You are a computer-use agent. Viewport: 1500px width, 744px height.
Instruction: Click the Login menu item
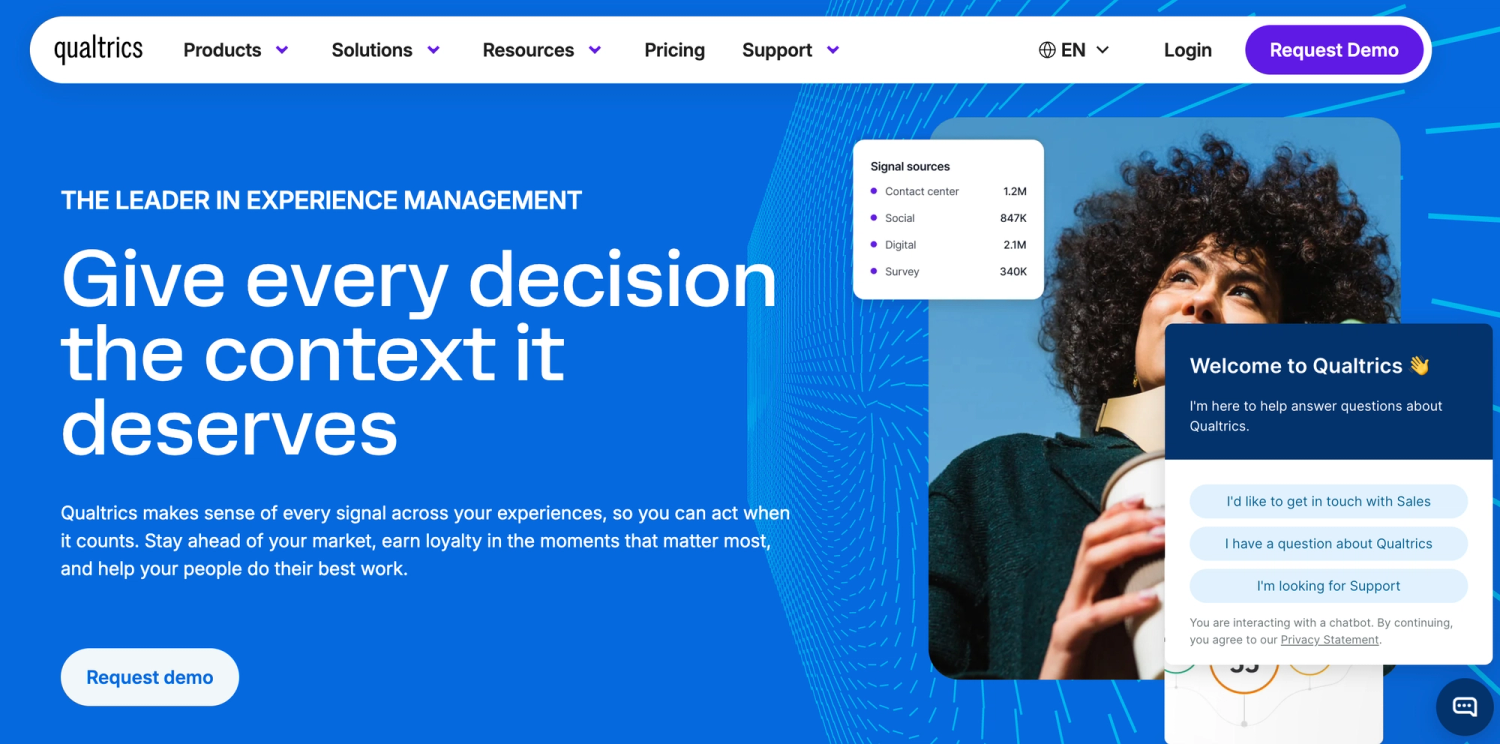pyautogui.click(x=1187, y=49)
